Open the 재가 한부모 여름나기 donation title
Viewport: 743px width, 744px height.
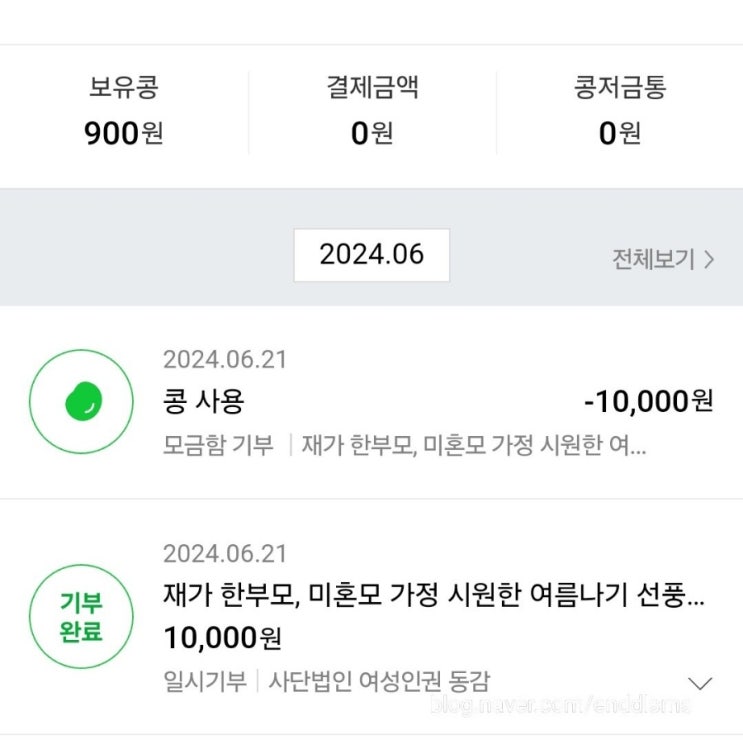[x=433, y=595]
